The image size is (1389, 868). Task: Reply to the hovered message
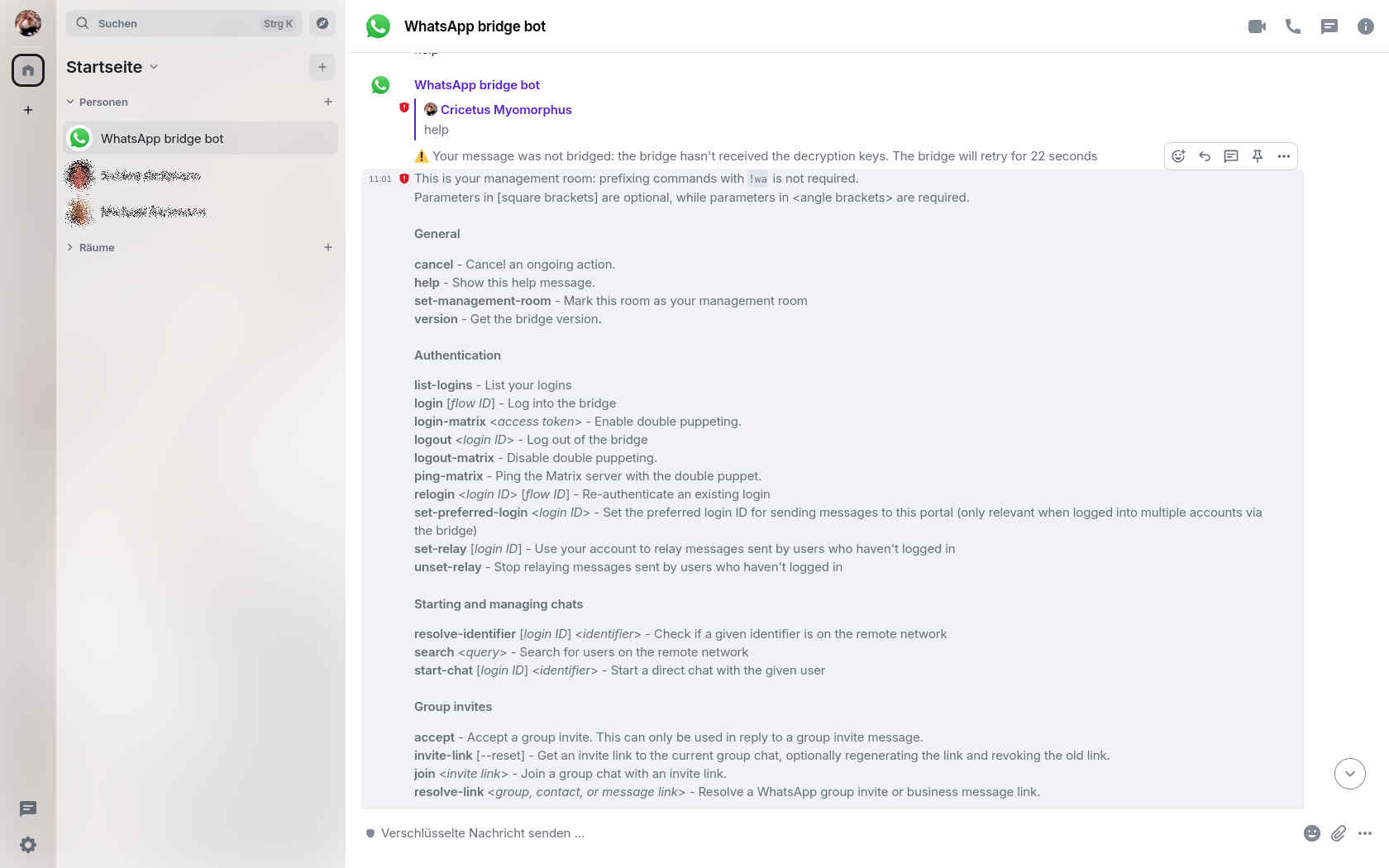[1205, 156]
